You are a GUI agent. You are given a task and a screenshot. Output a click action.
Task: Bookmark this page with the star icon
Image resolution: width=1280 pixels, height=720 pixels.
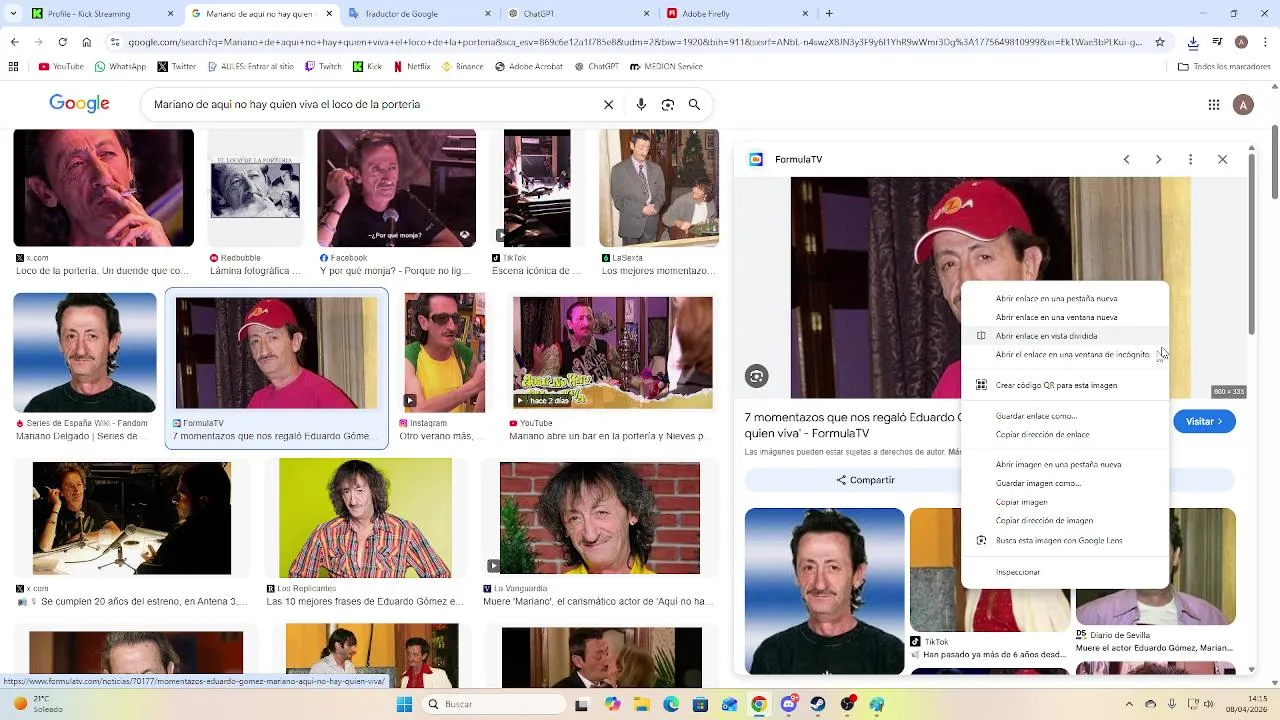tap(1160, 42)
